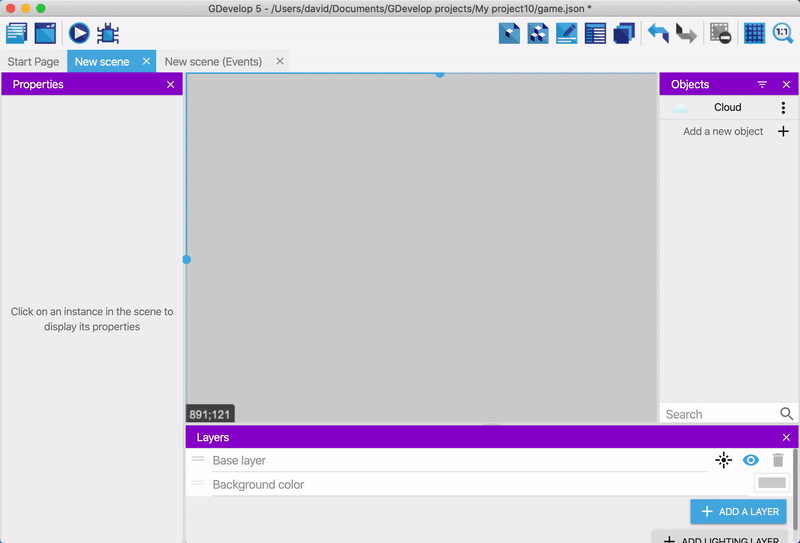Open the objects editor toolbar icon
The height and width of the screenshot is (543, 800).
510,33
